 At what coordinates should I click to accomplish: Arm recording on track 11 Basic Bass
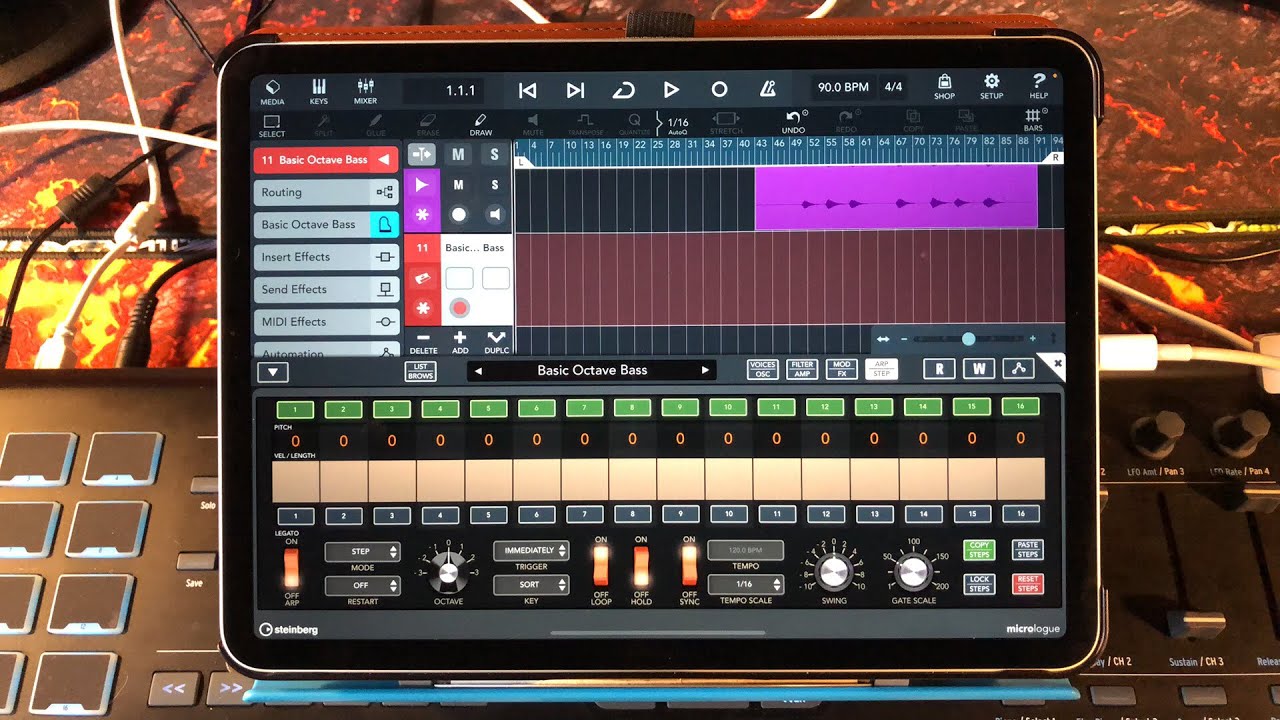[459, 308]
